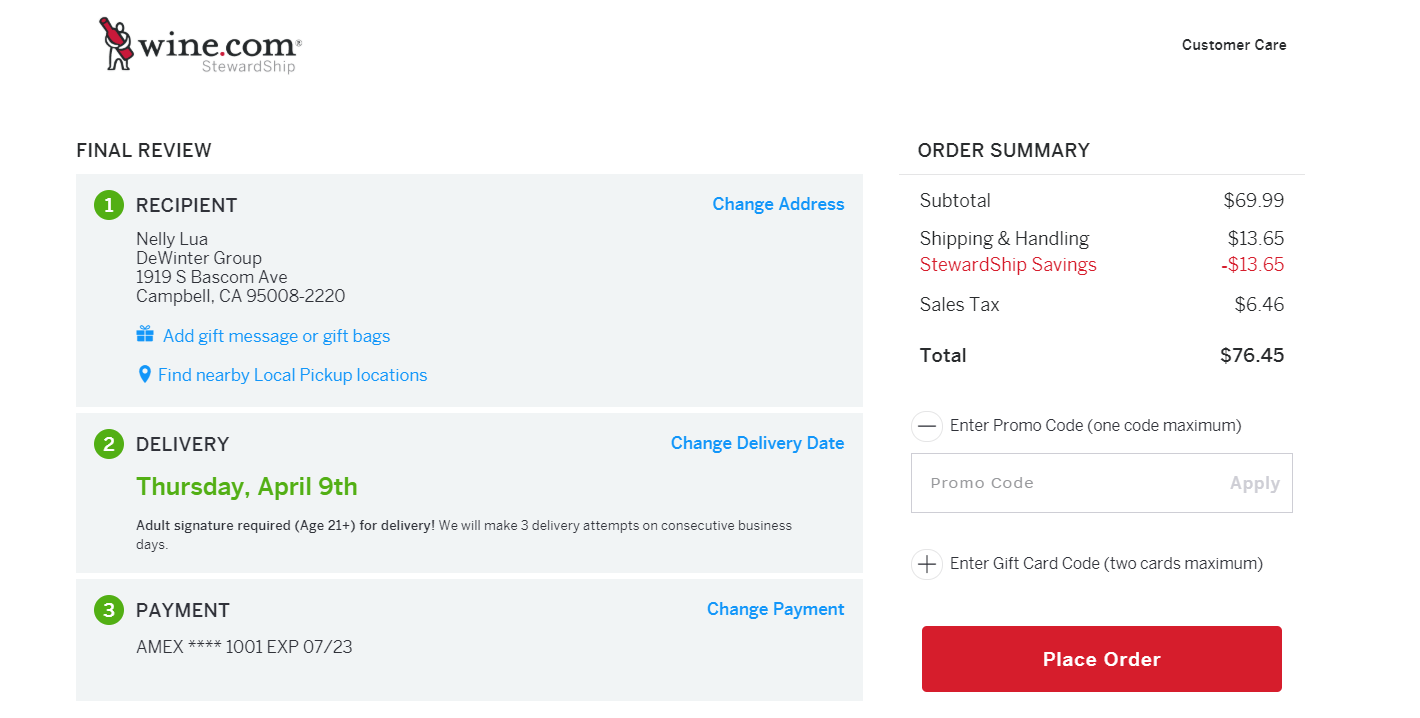Viewport: 1420px width, 718px height.
Task: Open Customer Care page
Action: click(1234, 45)
